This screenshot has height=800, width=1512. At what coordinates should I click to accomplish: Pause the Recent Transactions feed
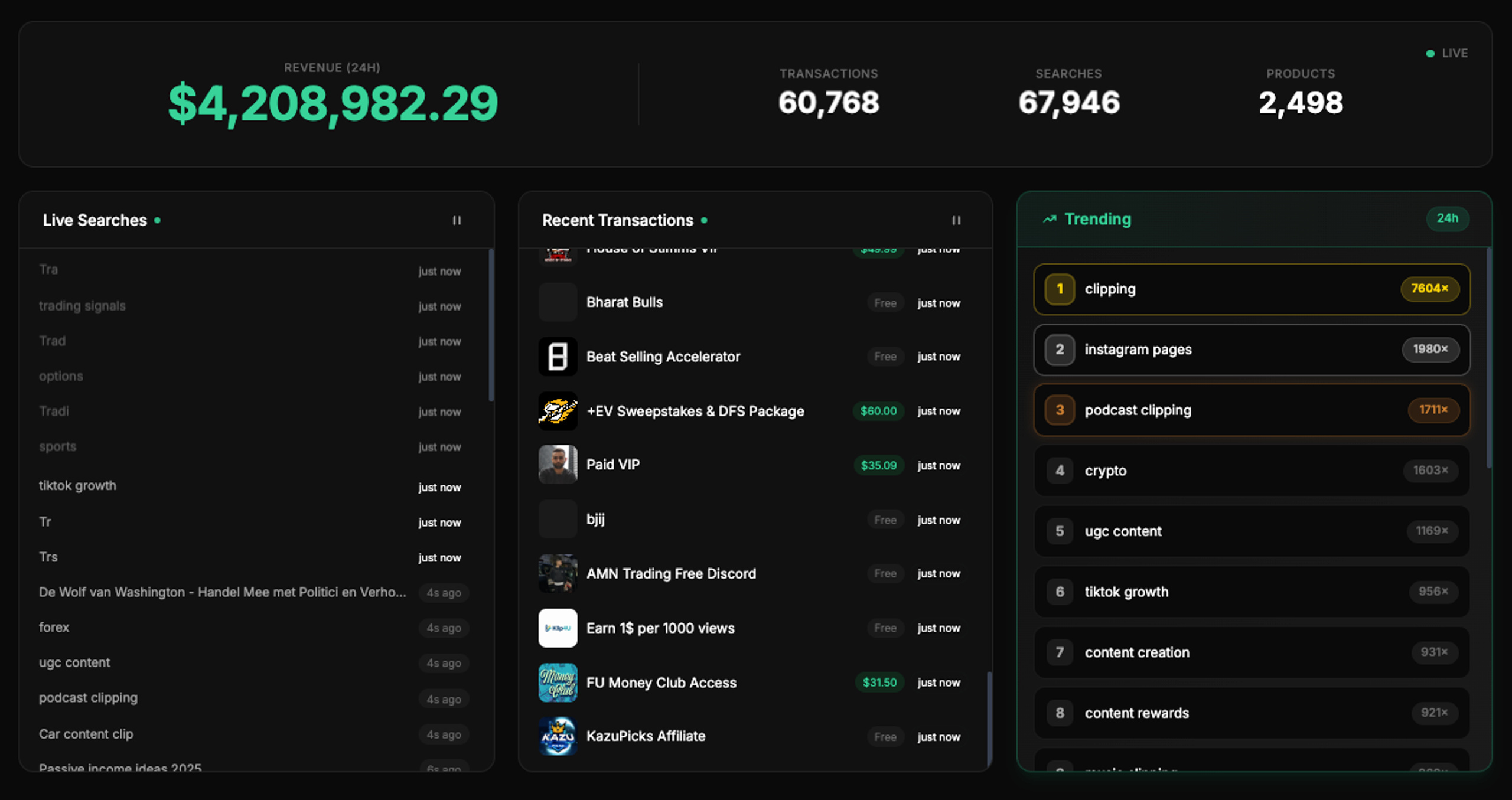tap(956, 220)
